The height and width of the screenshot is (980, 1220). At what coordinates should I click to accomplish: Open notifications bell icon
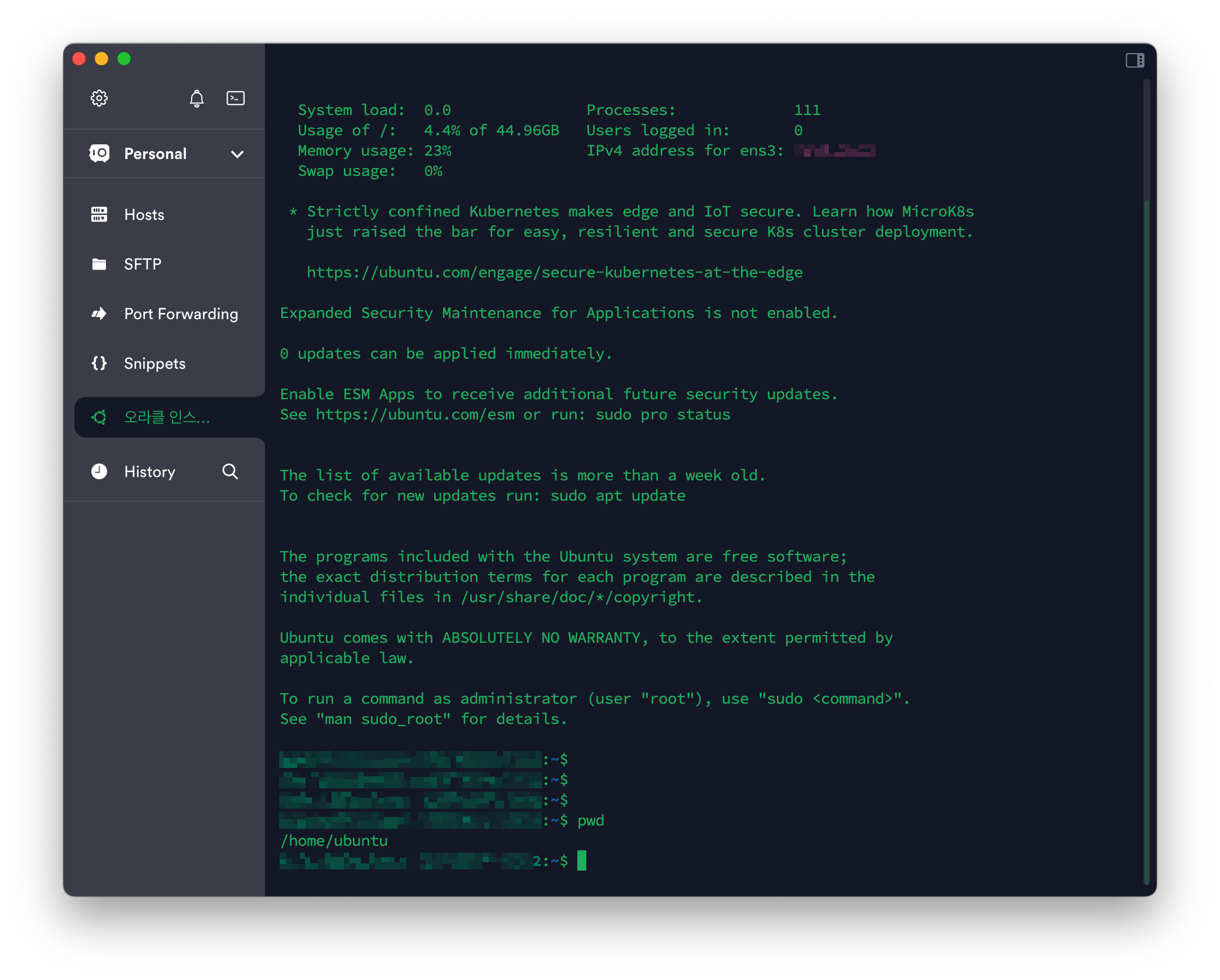click(x=196, y=99)
